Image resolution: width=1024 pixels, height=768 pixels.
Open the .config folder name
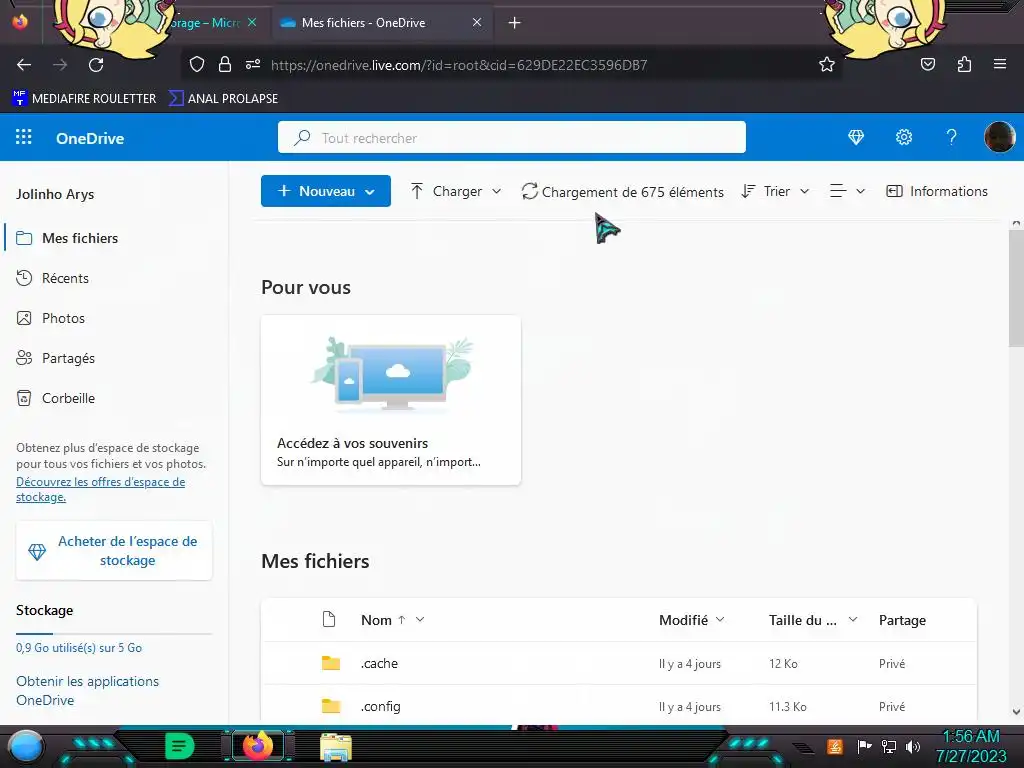(x=381, y=706)
